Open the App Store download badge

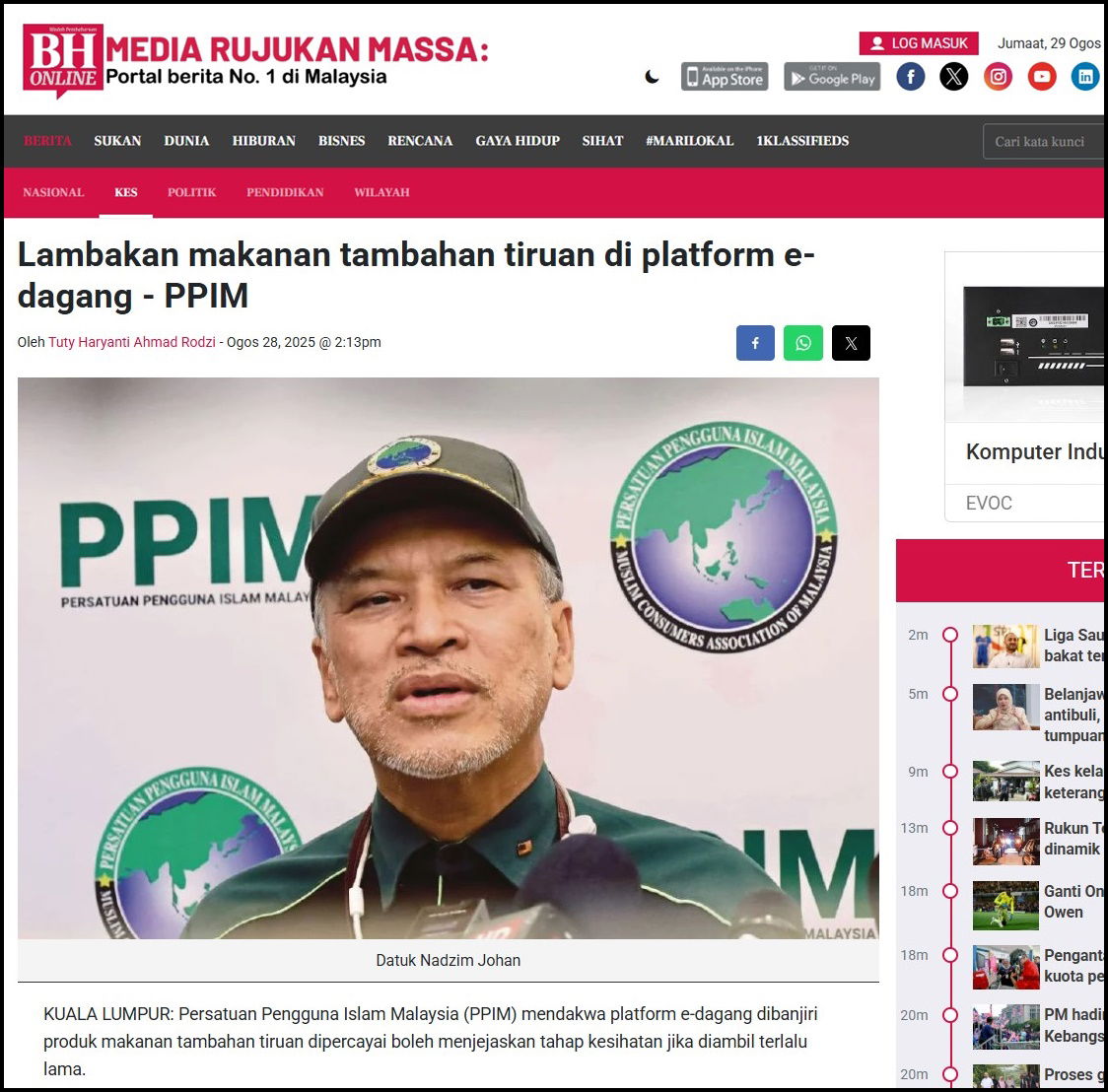click(725, 77)
